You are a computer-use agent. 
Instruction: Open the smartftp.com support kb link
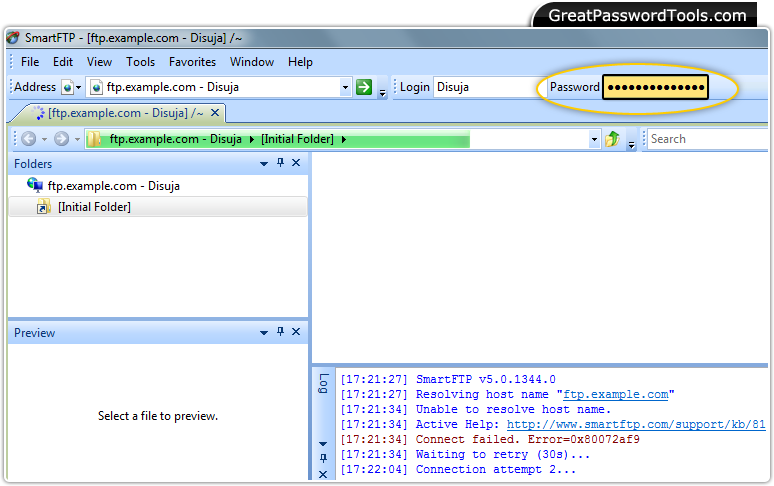click(636, 424)
